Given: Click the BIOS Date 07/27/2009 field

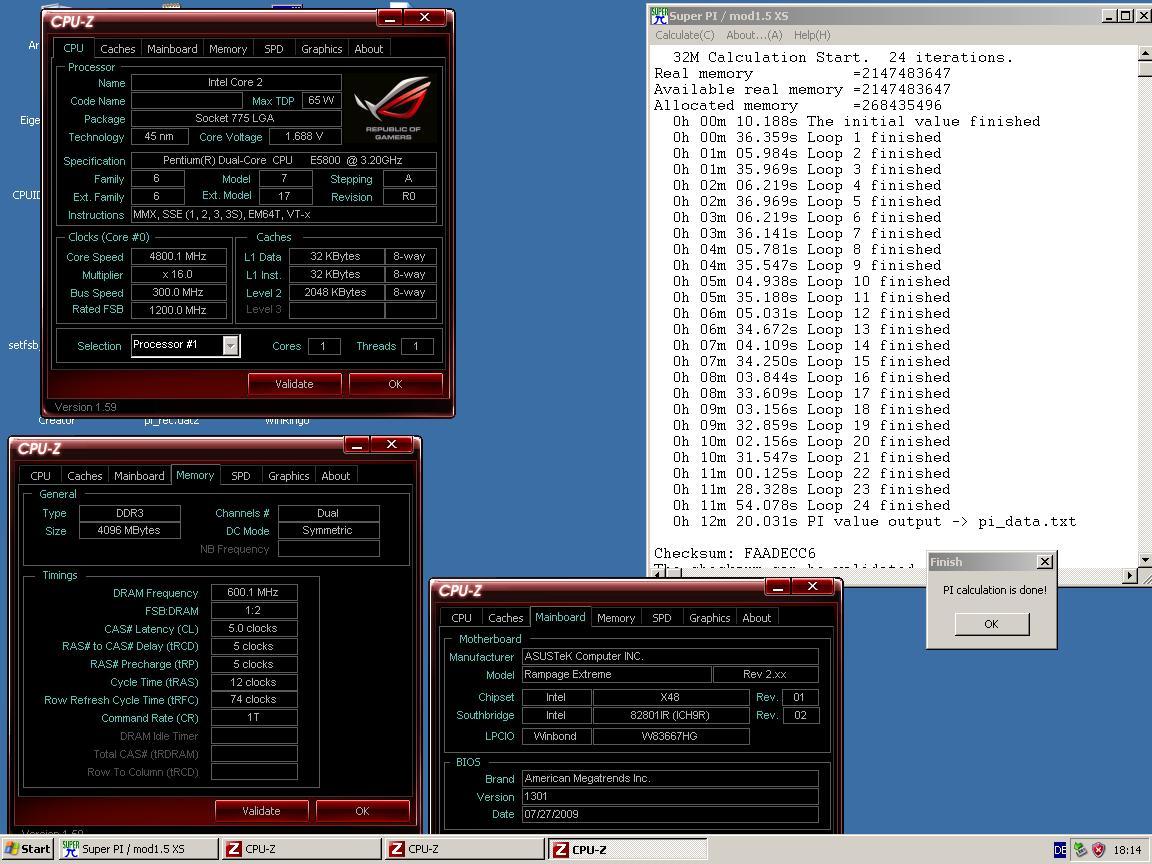Looking at the screenshot, I should tap(670, 814).
